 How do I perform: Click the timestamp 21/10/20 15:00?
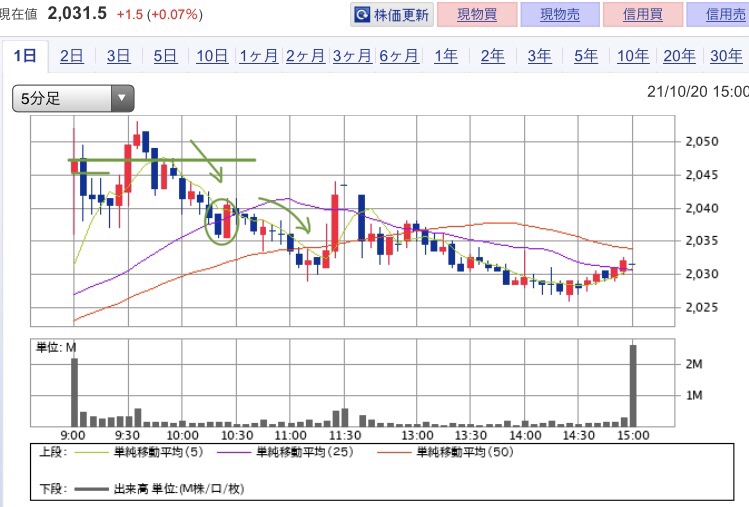pyautogui.click(x=698, y=91)
